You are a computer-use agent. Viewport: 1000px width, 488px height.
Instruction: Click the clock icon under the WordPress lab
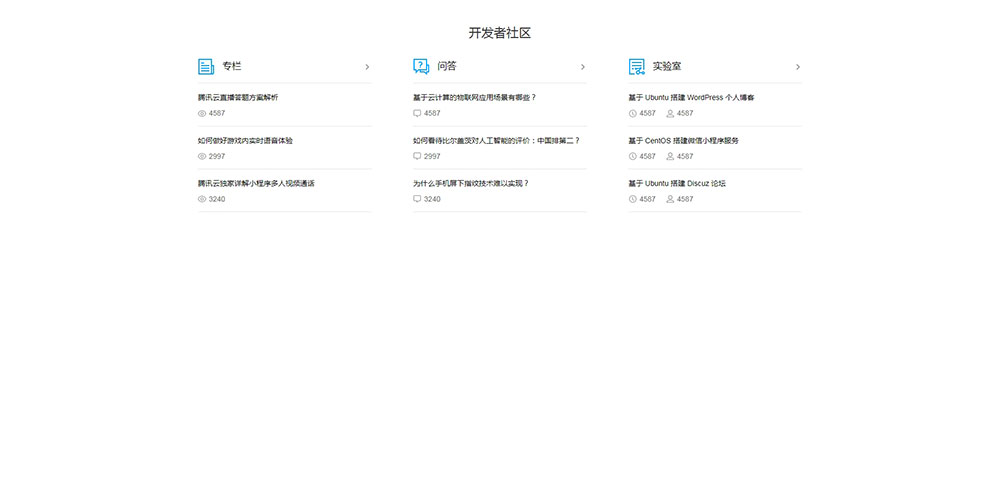[x=632, y=114]
